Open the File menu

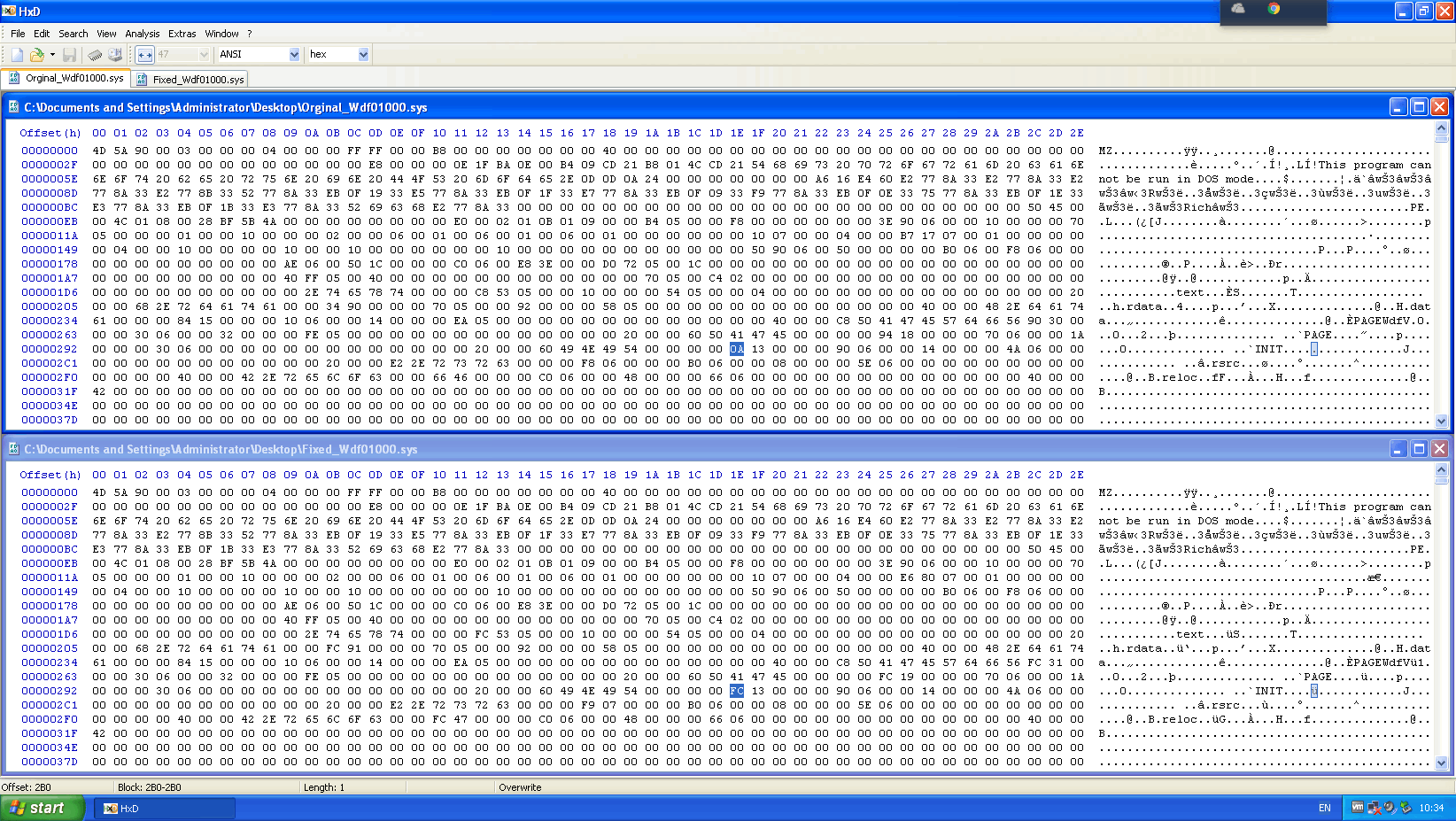point(18,34)
